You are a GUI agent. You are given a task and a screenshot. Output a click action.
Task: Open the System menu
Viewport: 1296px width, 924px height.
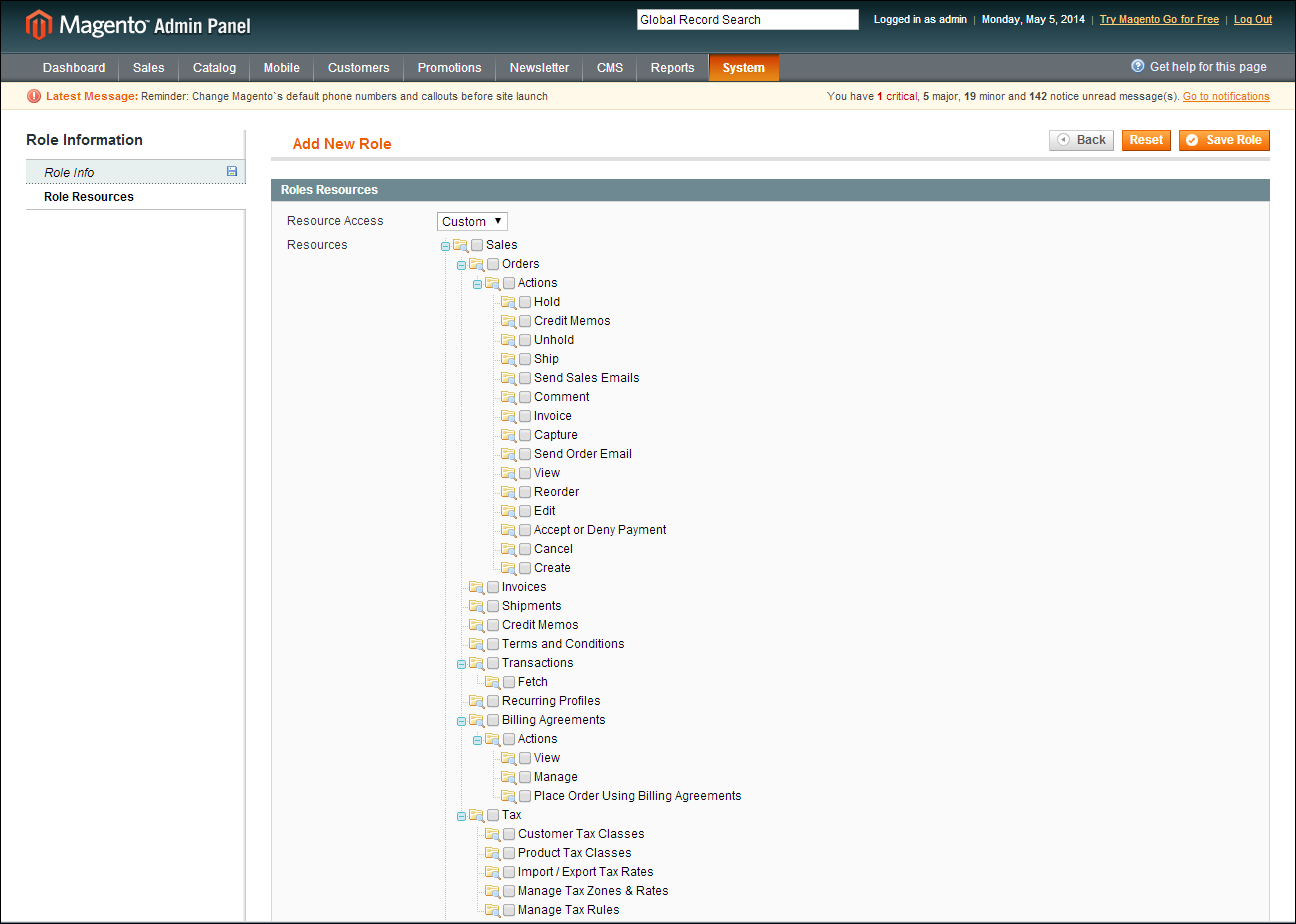tap(744, 68)
